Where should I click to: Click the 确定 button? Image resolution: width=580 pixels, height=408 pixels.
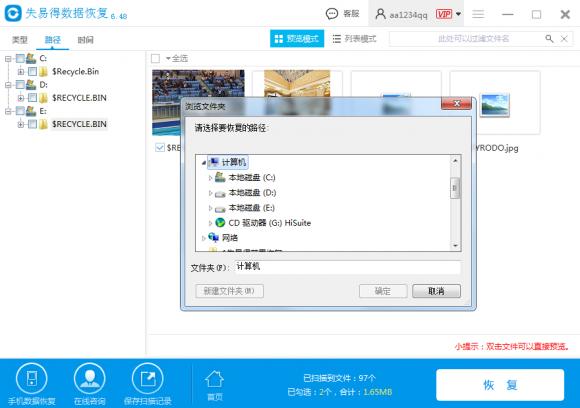[x=383, y=291]
